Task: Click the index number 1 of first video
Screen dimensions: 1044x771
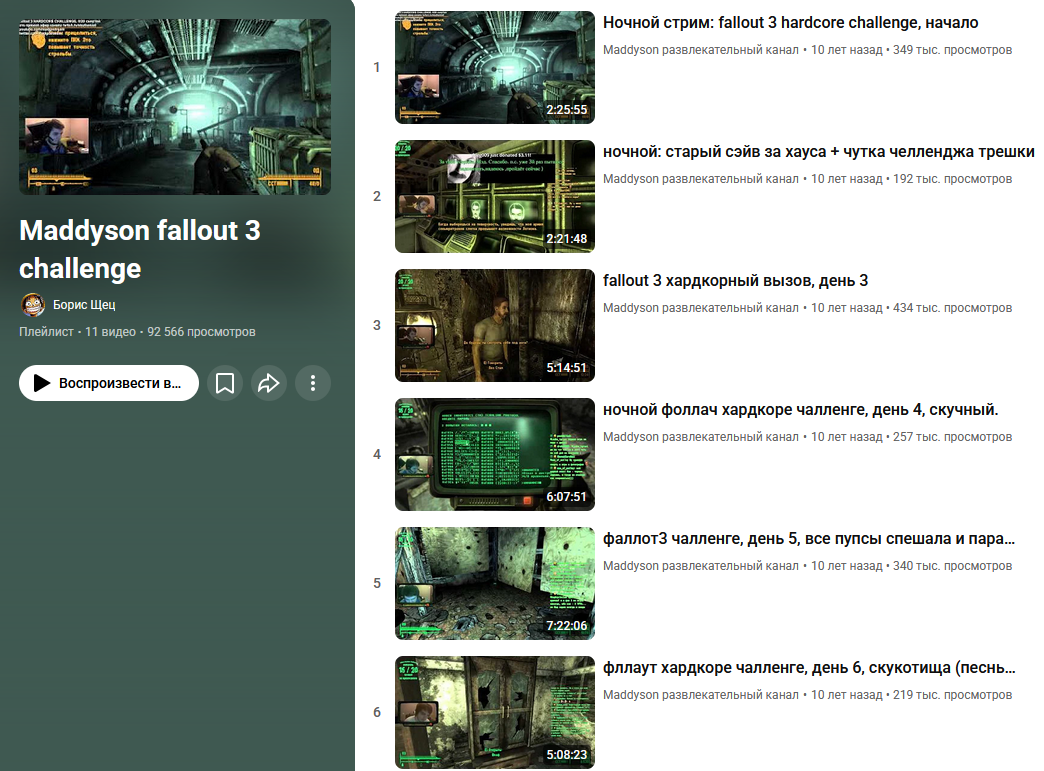Action: (377, 67)
